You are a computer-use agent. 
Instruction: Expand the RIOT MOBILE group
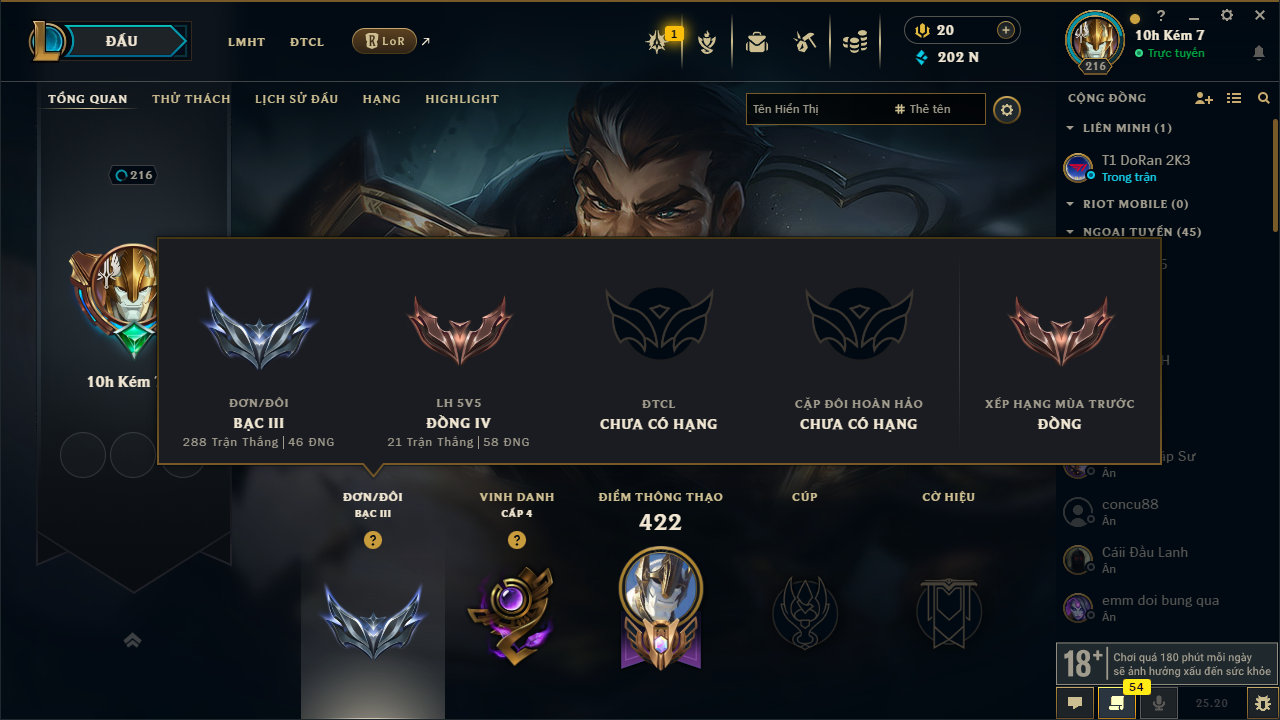click(1127, 204)
